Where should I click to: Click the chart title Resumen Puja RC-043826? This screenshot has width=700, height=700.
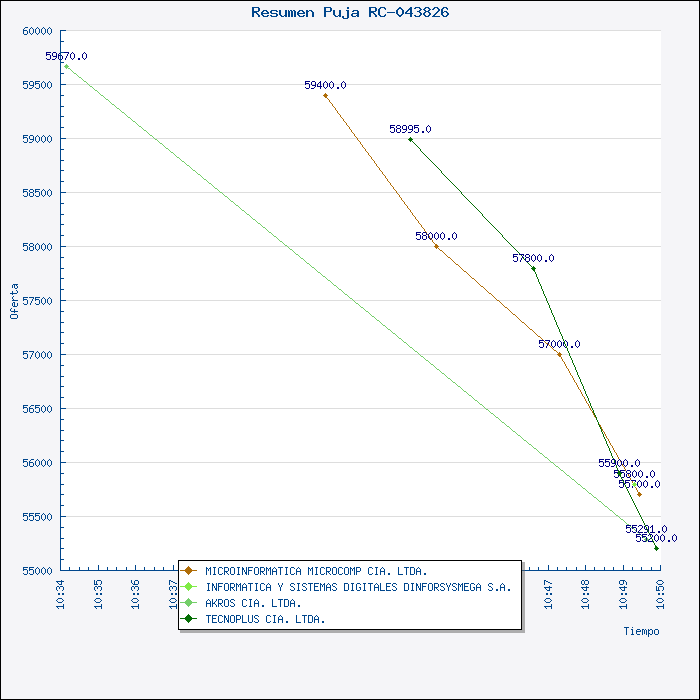click(x=350, y=12)
